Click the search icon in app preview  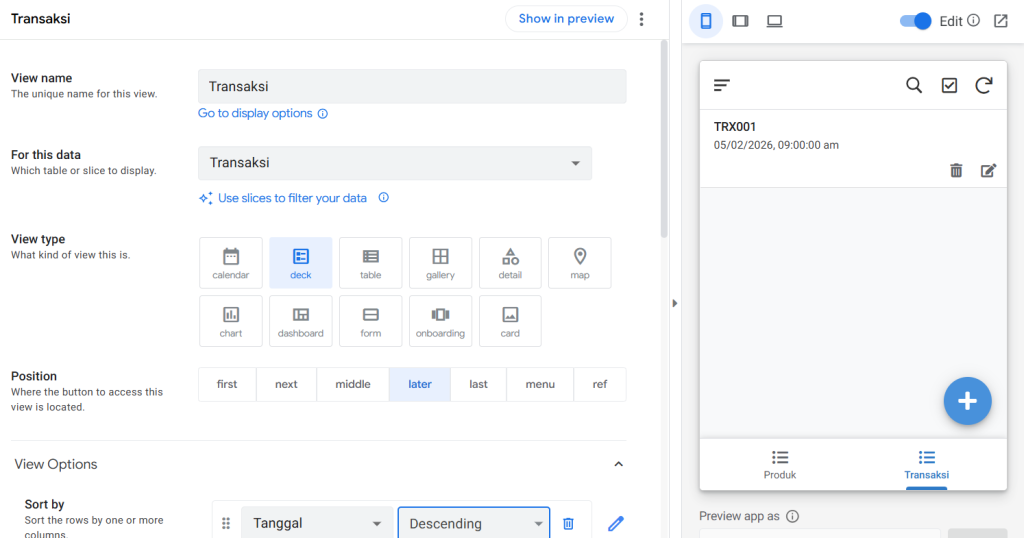point(914,85)
